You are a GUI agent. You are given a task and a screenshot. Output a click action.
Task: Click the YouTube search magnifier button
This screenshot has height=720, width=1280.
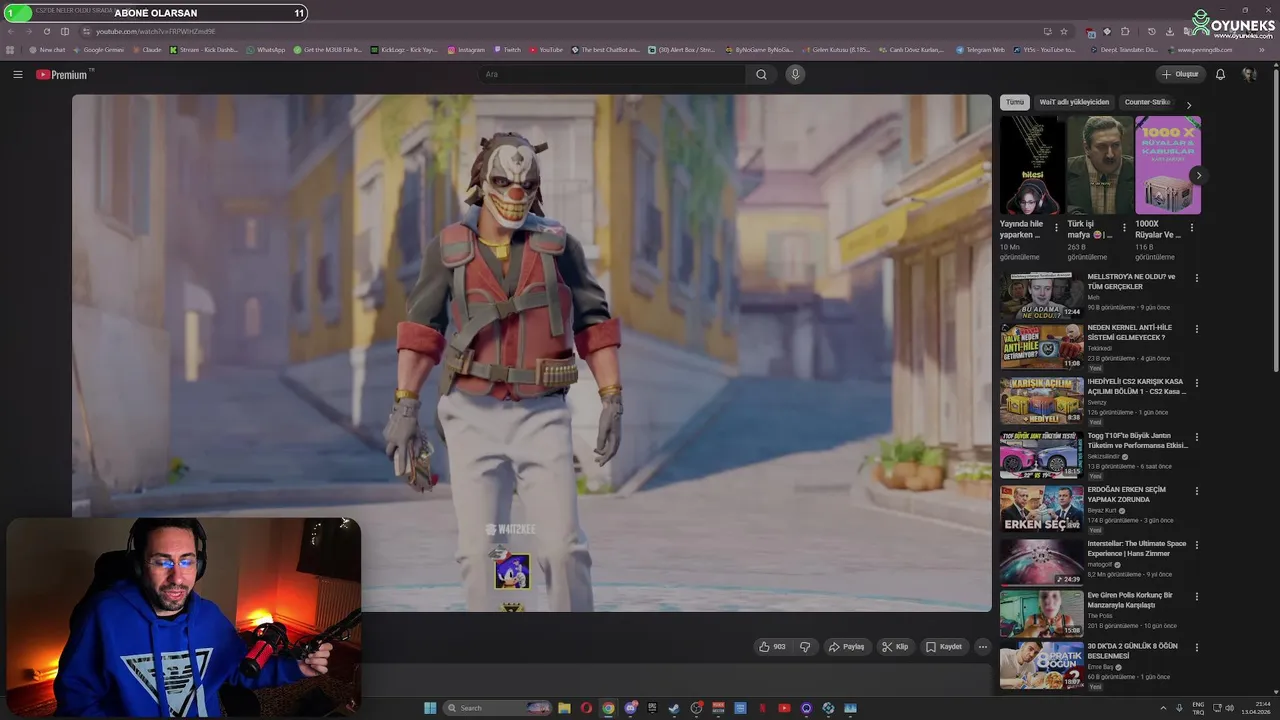click(761, 74)
